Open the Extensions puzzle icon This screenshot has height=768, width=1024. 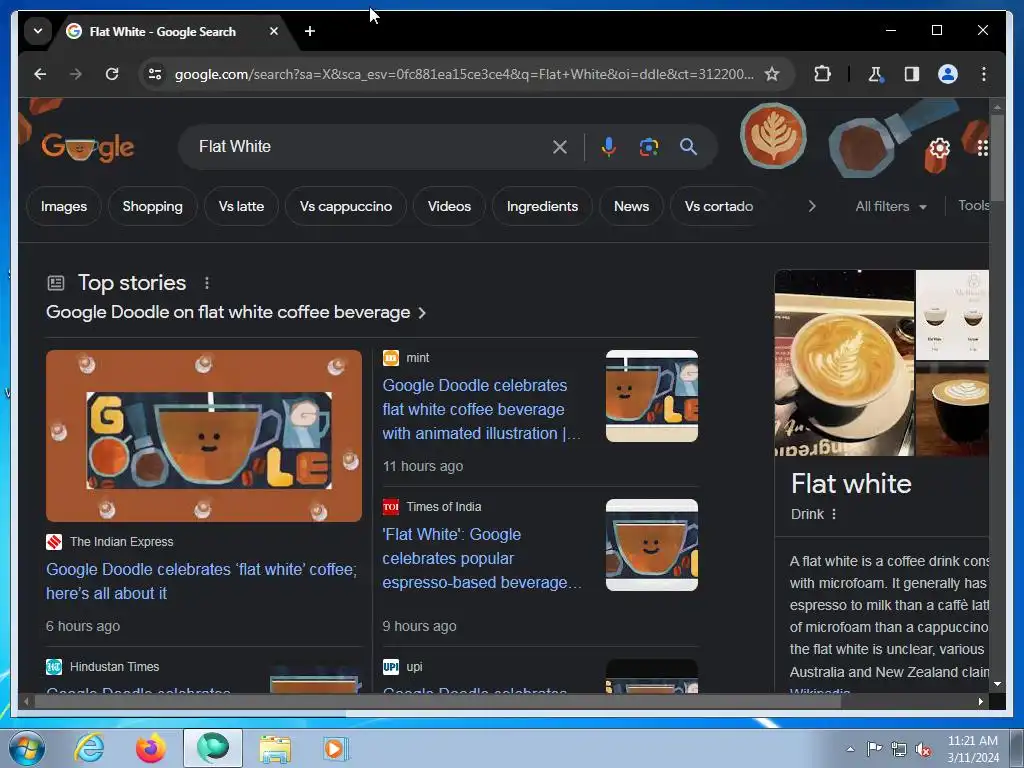822,74
